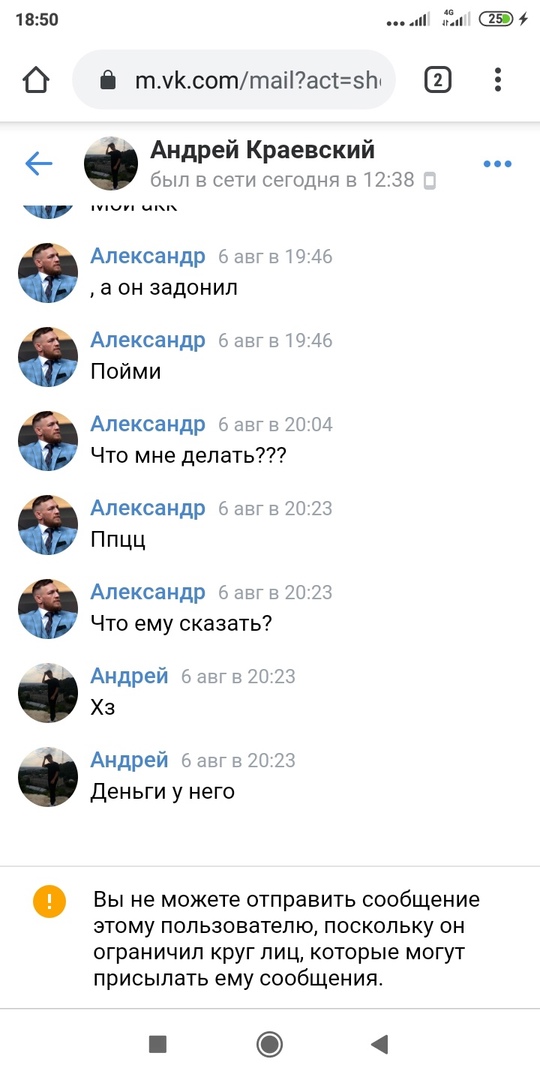The image size is (540, 1080).
Task: Tap Александр's avatar beside 'Ппцц'
Action: pos(48,525)
